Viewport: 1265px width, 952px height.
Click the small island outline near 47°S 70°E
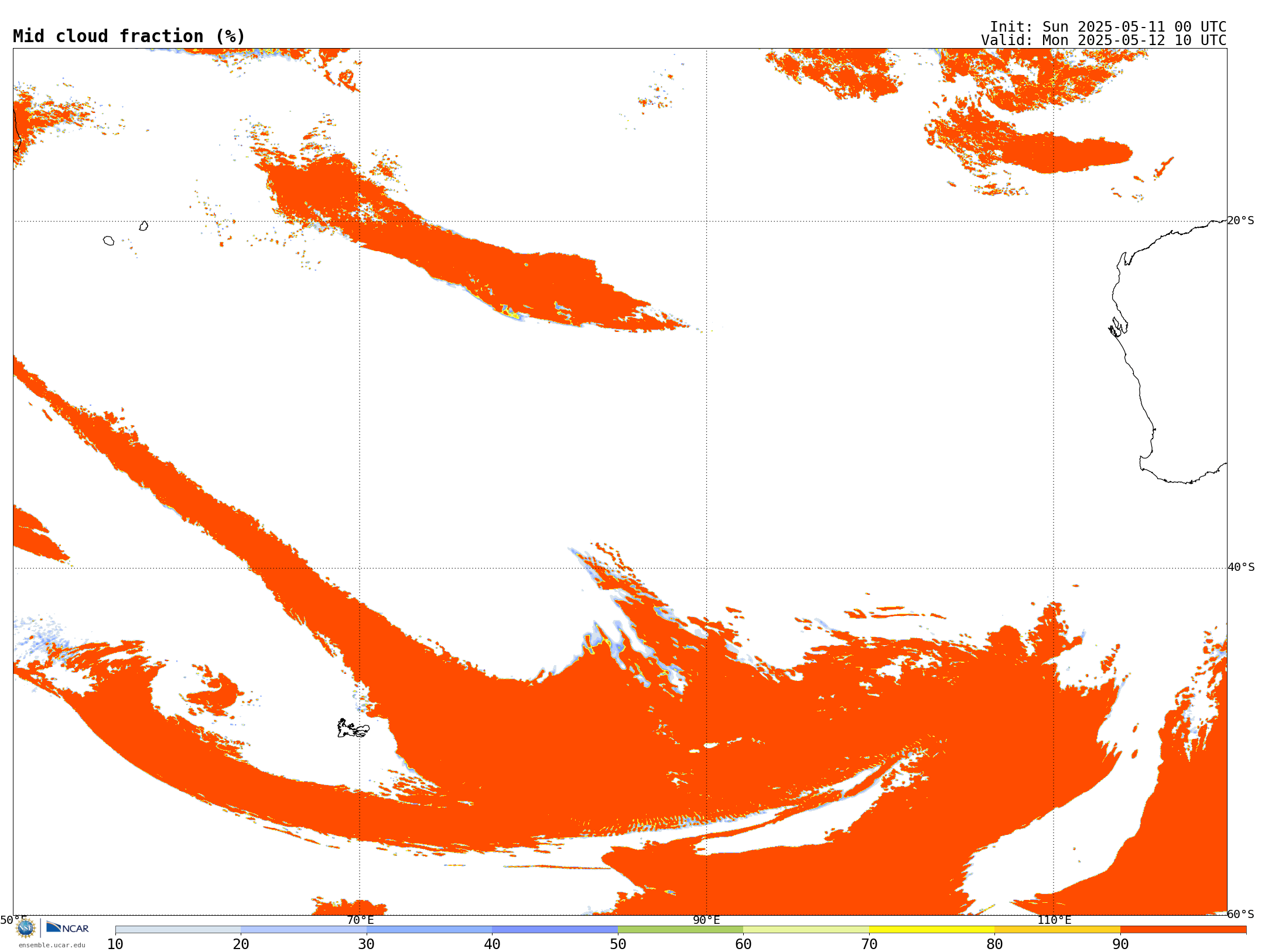click(x=353, y=728)
